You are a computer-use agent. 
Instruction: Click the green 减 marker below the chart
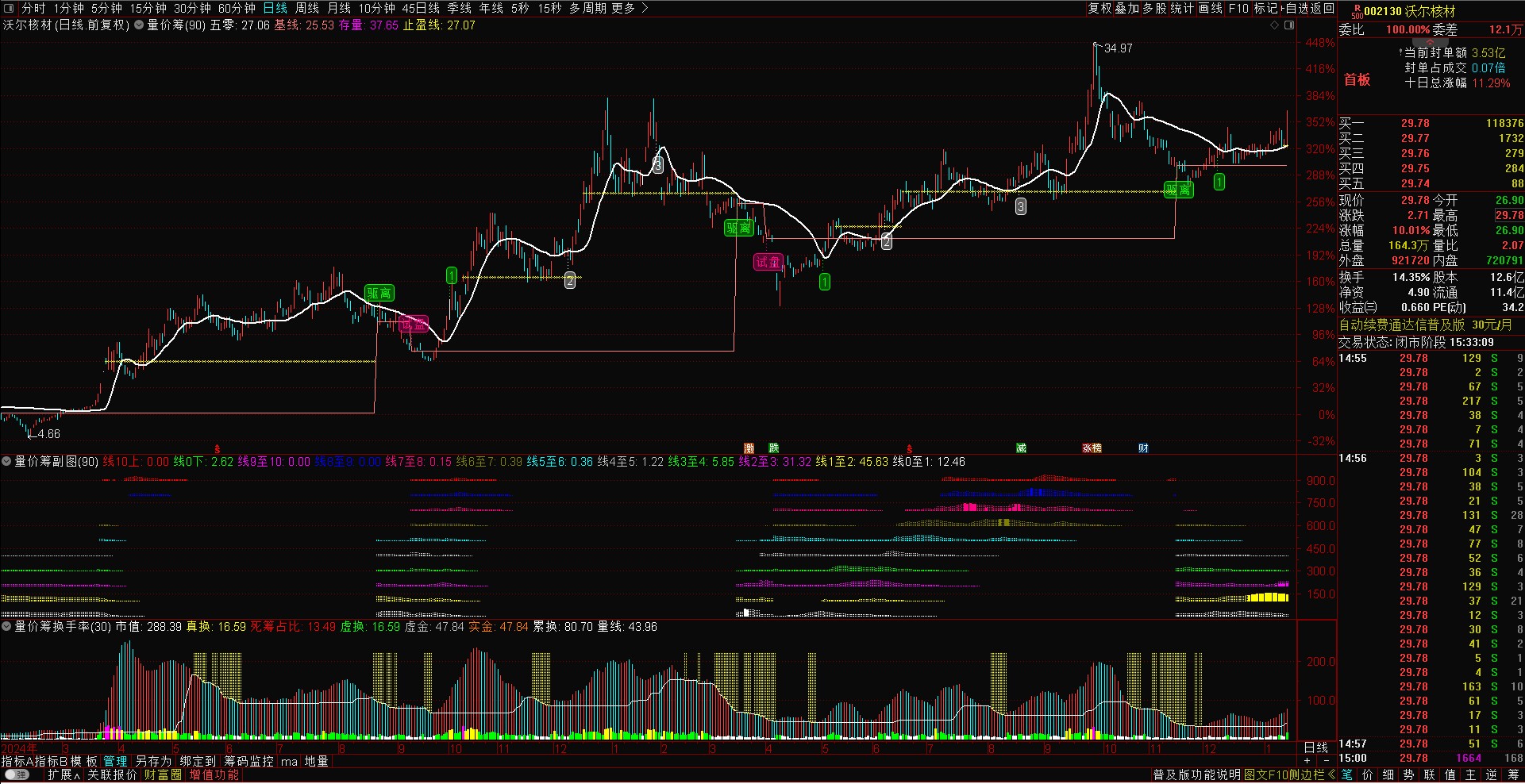tap(1021, 448)
